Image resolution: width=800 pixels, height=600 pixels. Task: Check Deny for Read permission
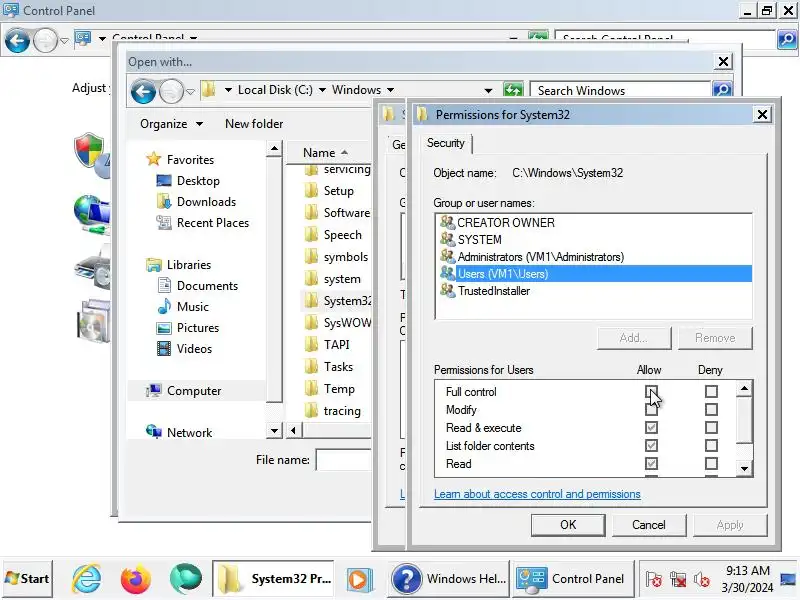pos(711,464)
